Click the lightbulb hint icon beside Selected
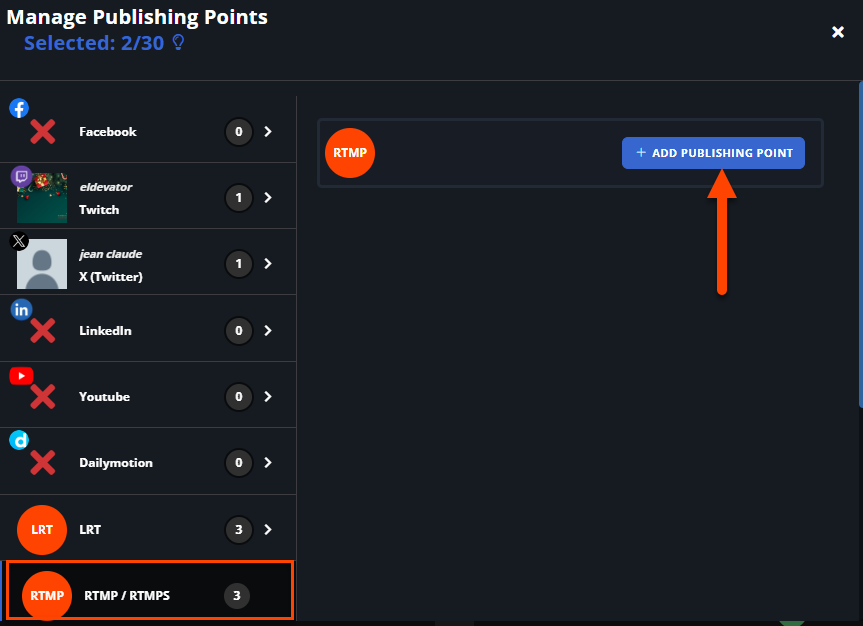This screenshot has height=626, width=863. 178,42
